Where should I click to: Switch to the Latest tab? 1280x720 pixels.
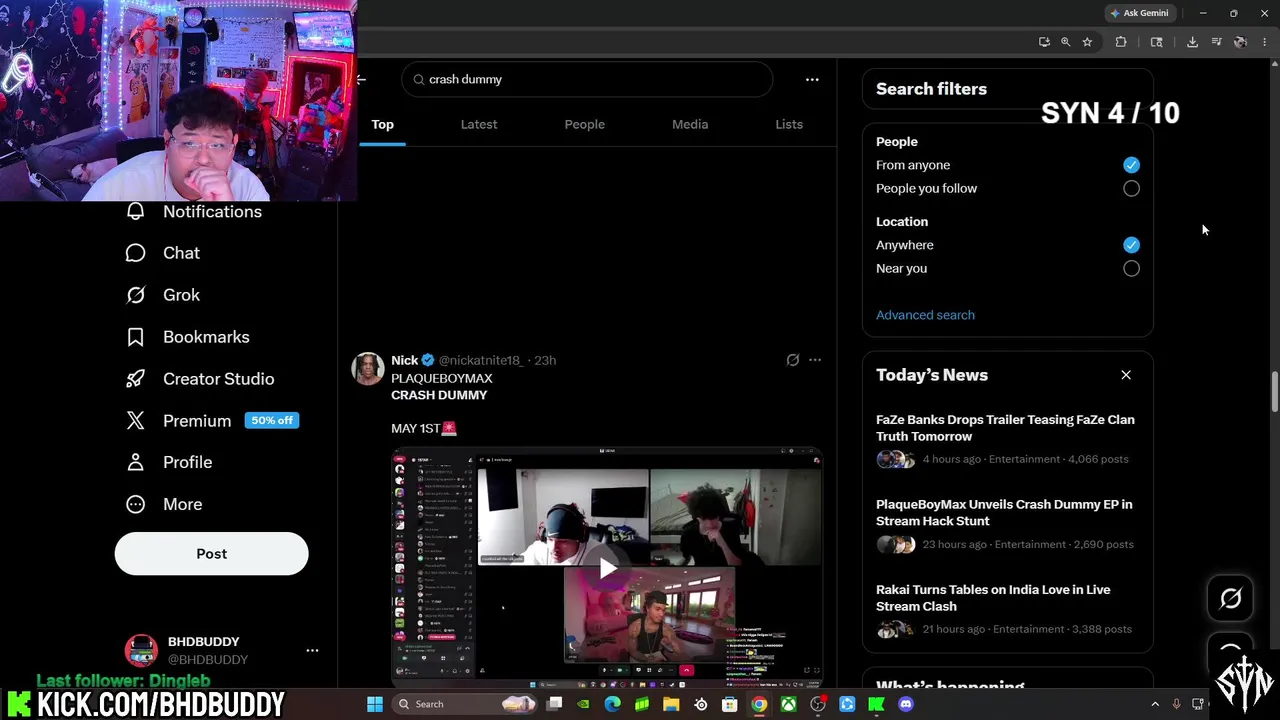(479, 124)
